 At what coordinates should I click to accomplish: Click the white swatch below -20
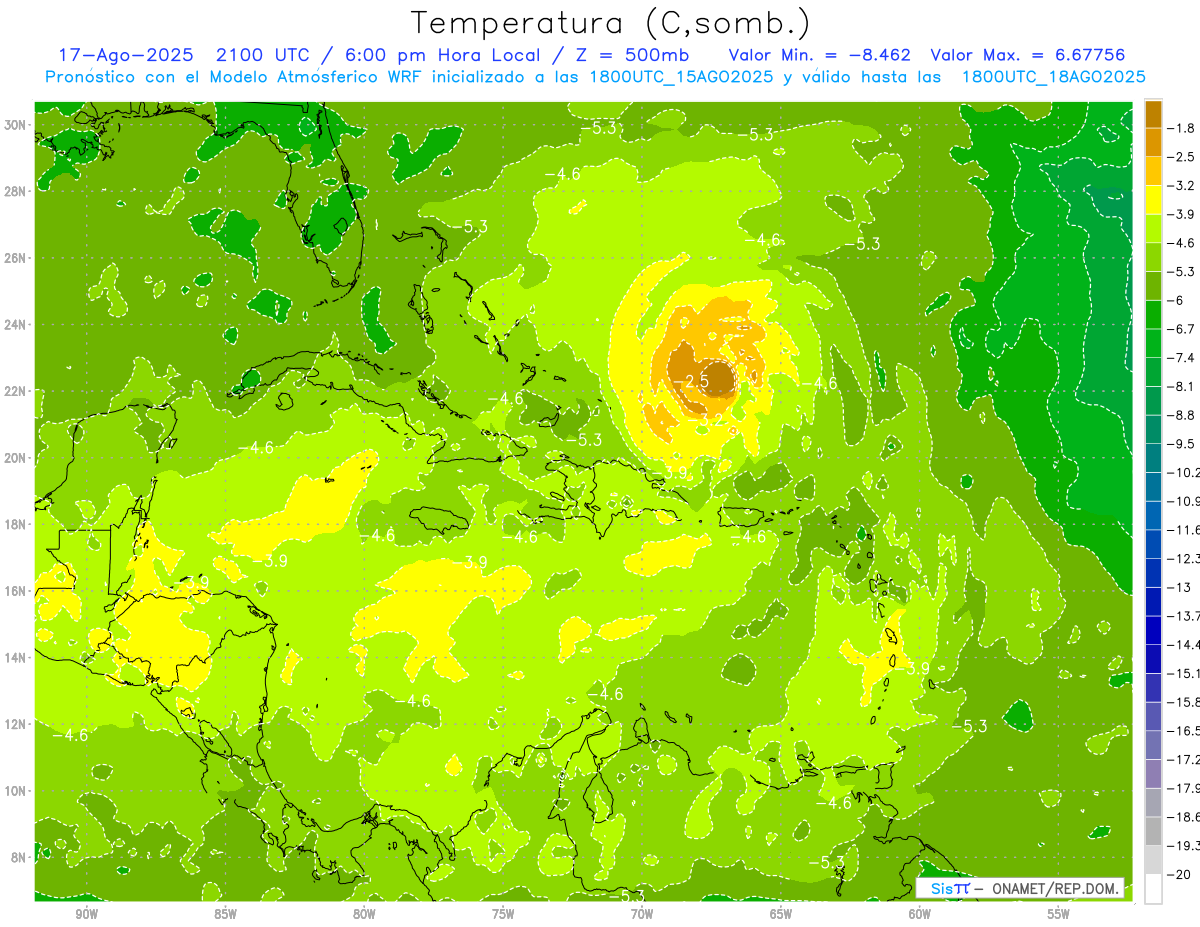click(x=1153, y=889)
